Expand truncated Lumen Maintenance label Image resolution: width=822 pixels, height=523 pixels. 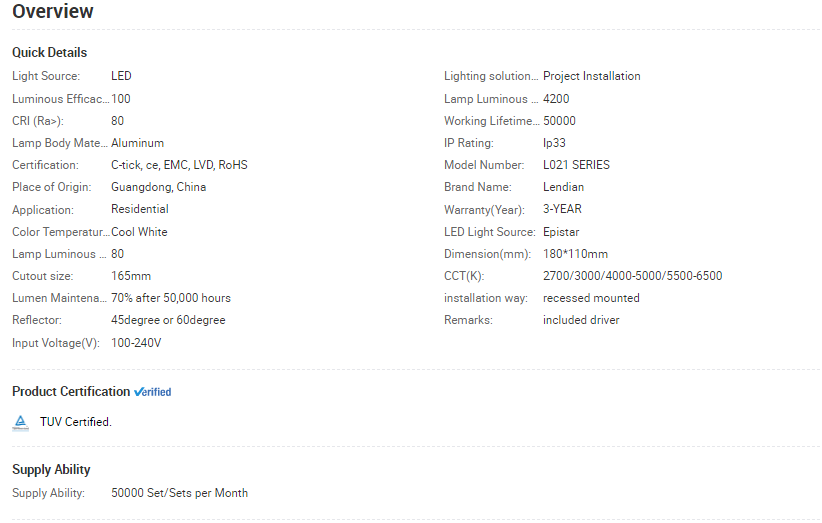(x=60, y=298)
